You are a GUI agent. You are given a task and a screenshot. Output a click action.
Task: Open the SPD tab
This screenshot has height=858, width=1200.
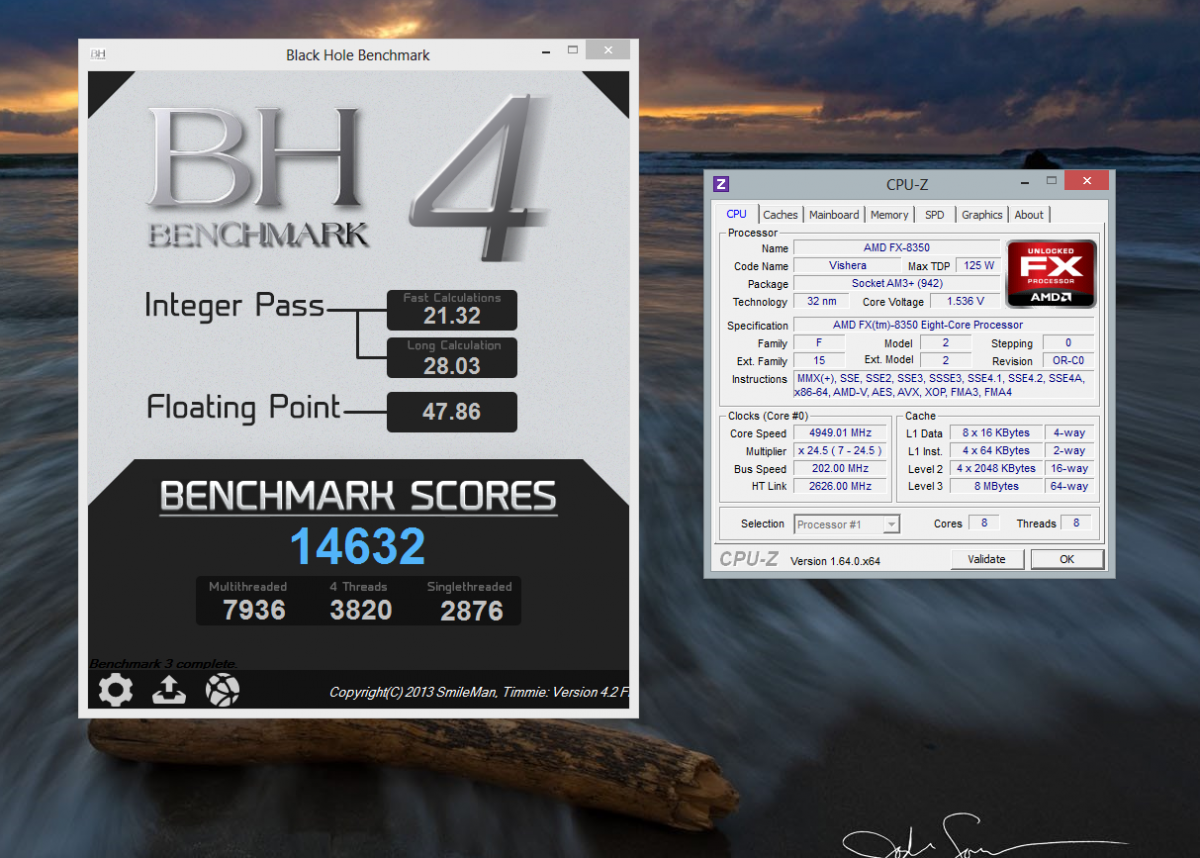(934, 215)
